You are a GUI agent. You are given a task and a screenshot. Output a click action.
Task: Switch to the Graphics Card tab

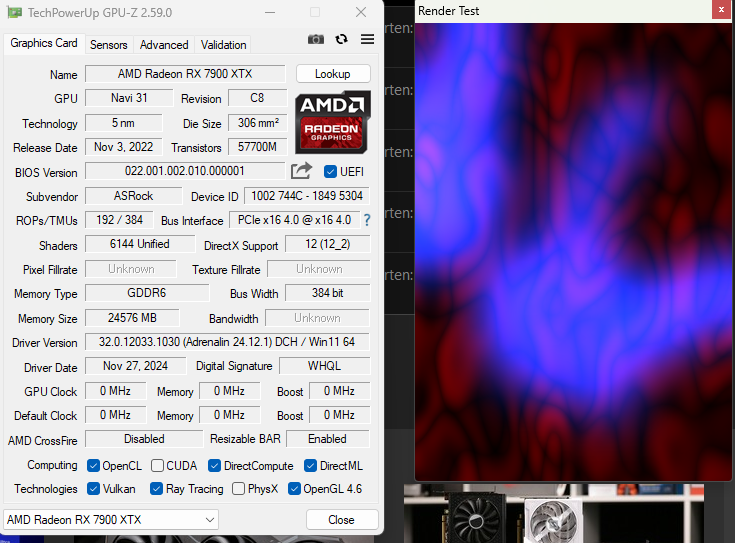[44, 43]
